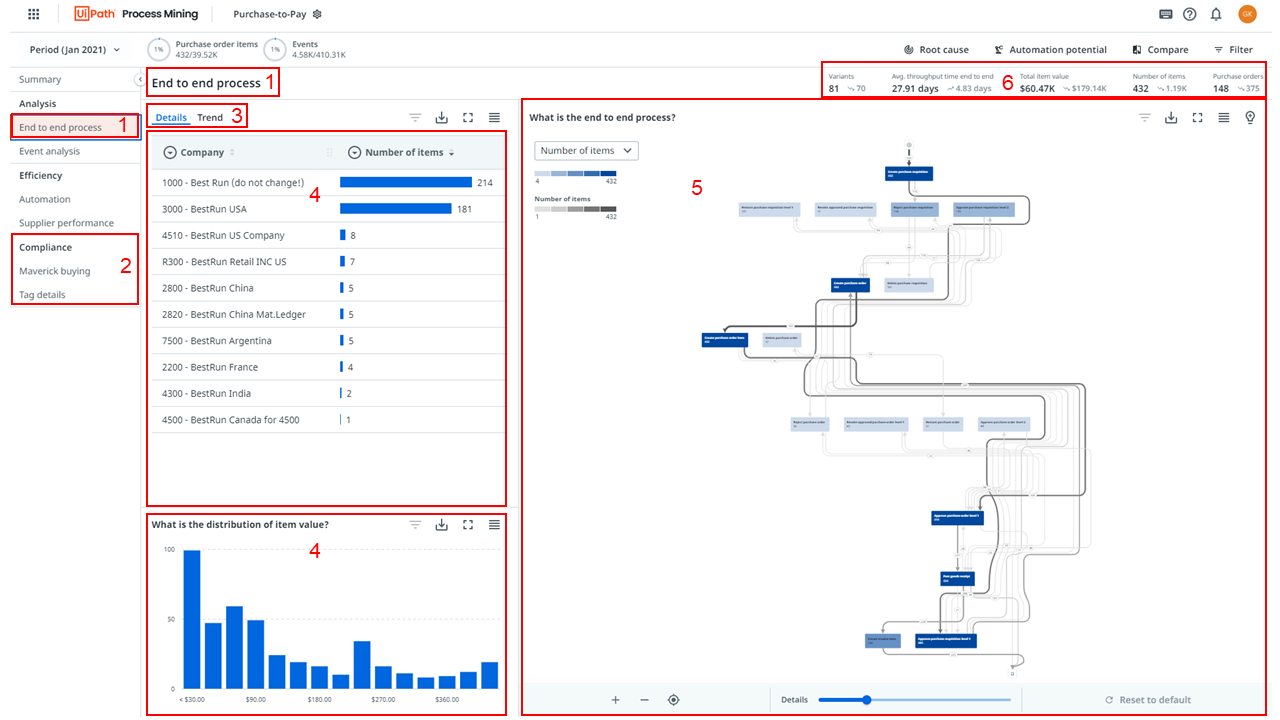Select row 3000 - BestRun USA
Viewport: 1280px width, 720px height.
[x=328, y=209]
